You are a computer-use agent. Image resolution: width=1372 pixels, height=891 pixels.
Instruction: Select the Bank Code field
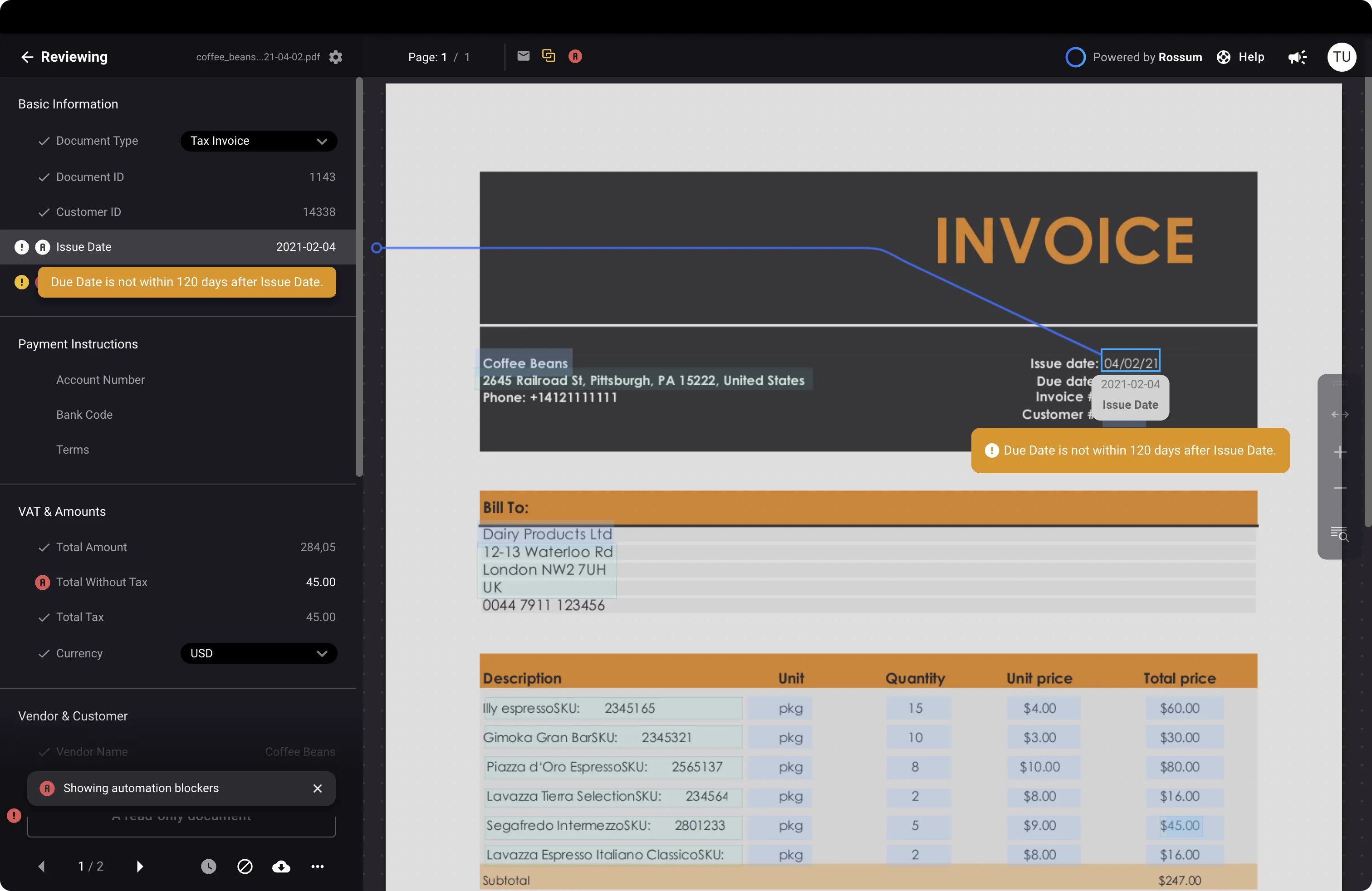tap(177, 414)
